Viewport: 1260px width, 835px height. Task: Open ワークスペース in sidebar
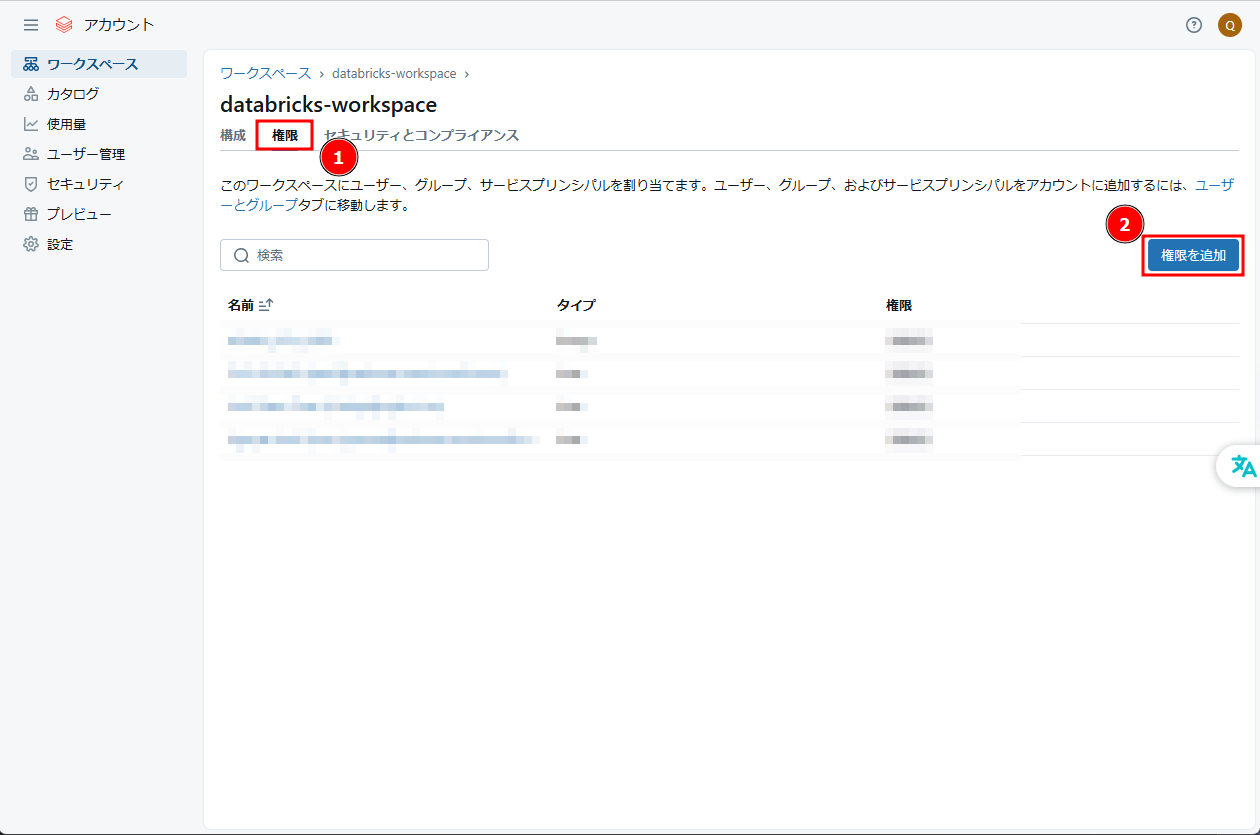[x=99, y=64]
